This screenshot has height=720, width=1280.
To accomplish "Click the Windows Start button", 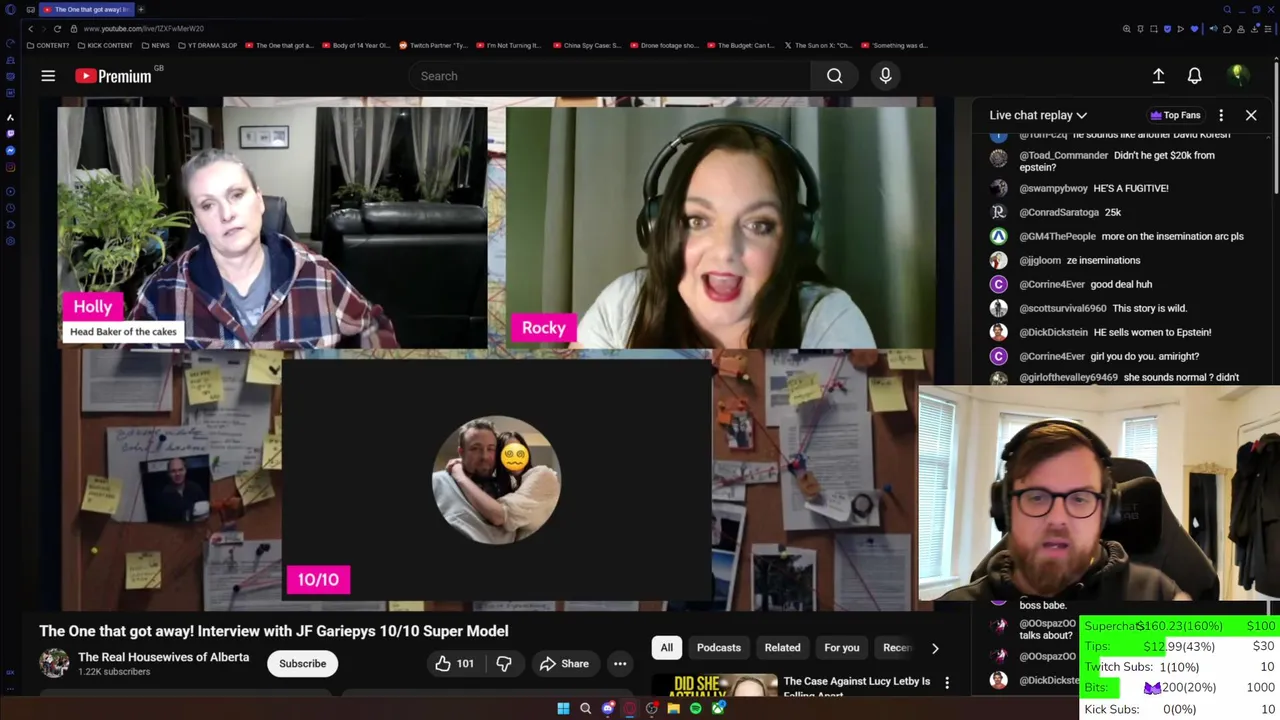I will 563,709.
